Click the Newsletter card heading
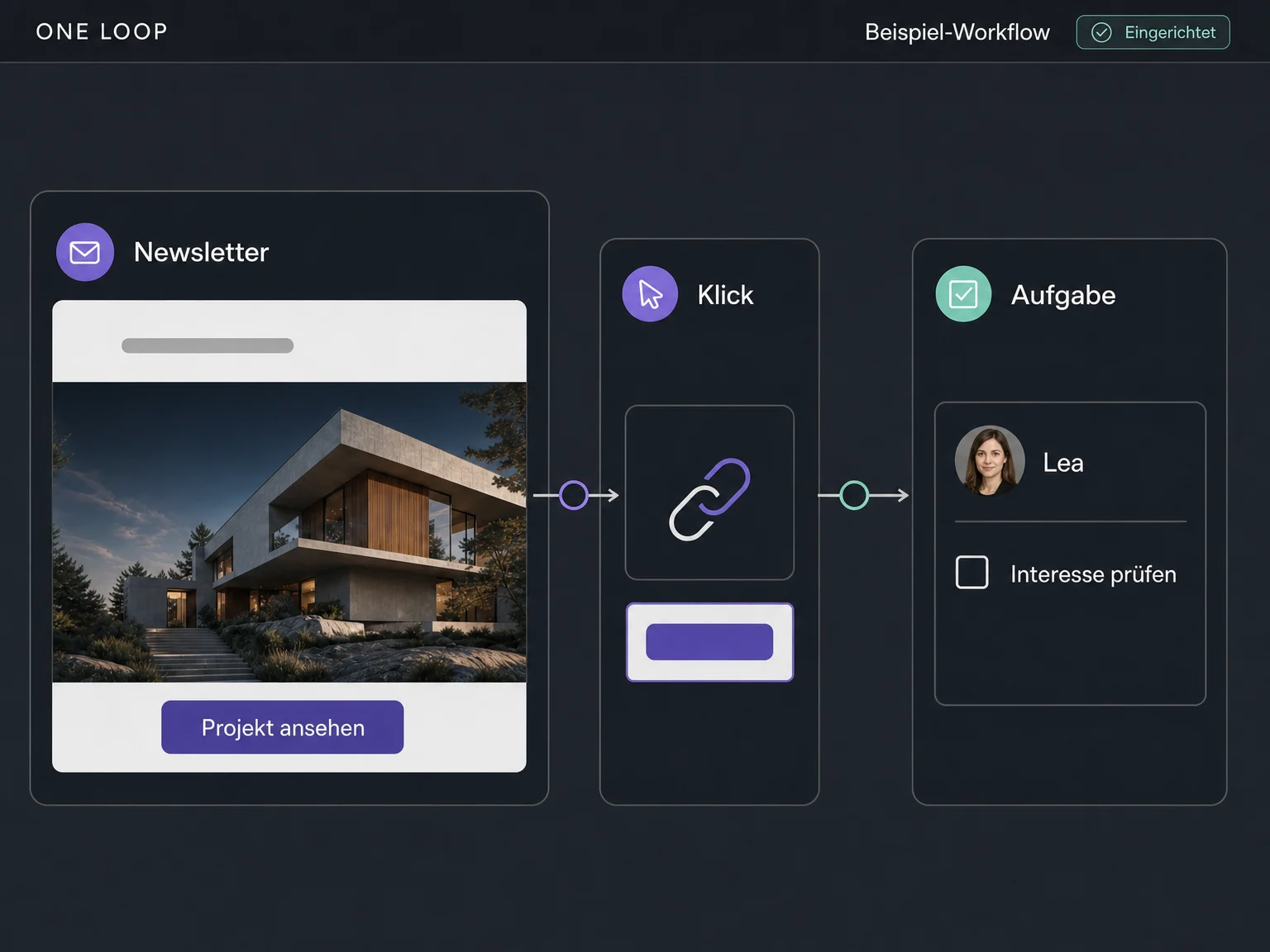This screenshot has height=952, width=1270. (201, 252)
